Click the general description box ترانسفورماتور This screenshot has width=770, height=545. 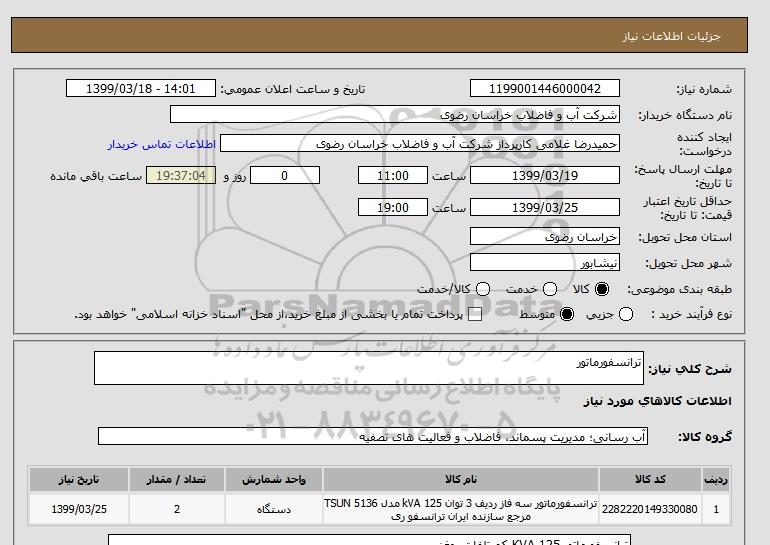(369, 368)
